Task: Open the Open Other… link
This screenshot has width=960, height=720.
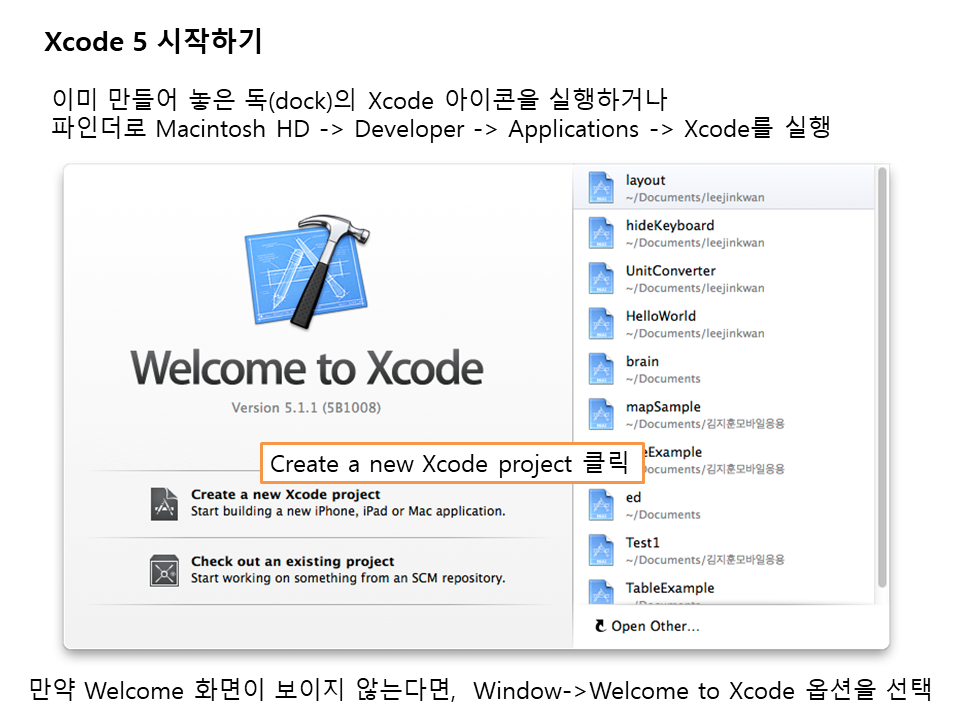Action: point(655,626)
